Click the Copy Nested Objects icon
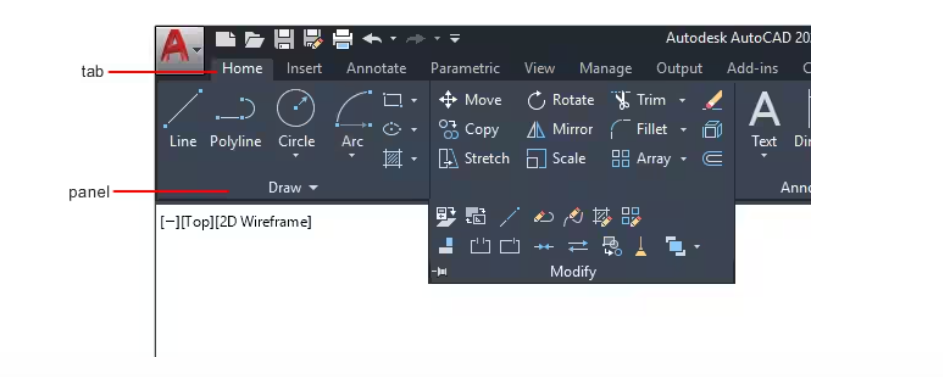 (x=612, y=246)
